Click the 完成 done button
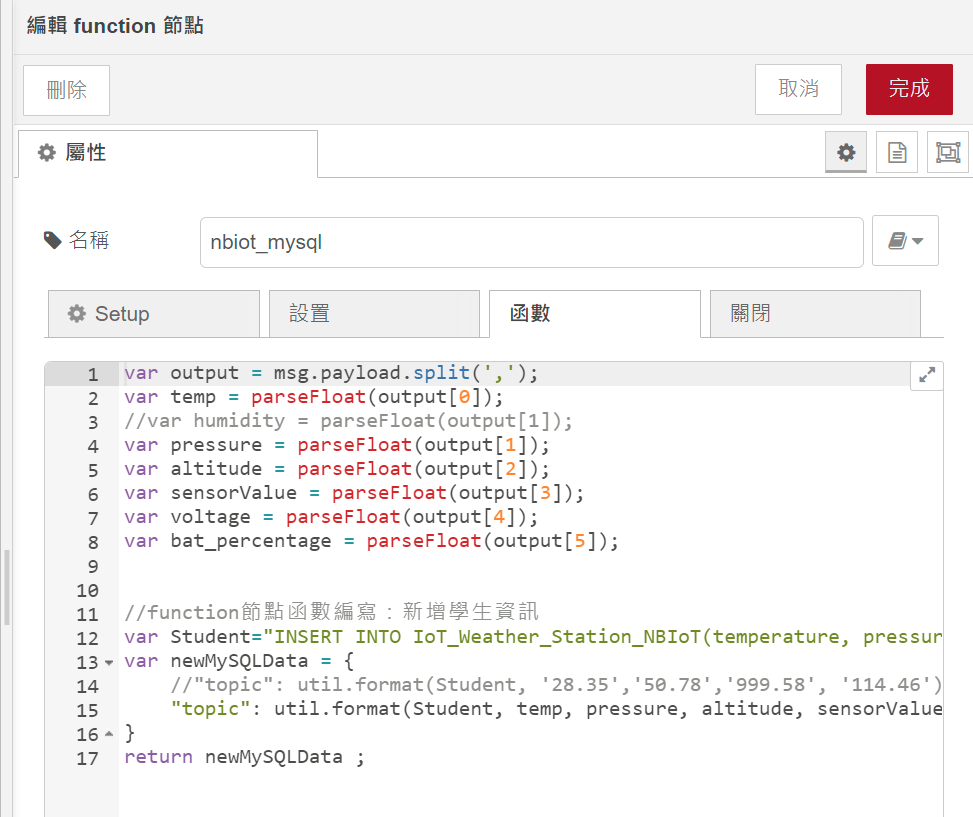Image resolution: width=973 pixels, height=817 pixels. (x=909, y=89)
